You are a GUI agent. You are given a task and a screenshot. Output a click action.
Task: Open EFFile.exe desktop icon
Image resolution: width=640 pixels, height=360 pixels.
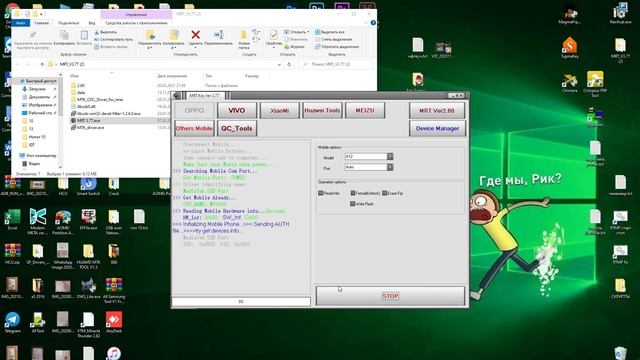(x=89, y=220)
